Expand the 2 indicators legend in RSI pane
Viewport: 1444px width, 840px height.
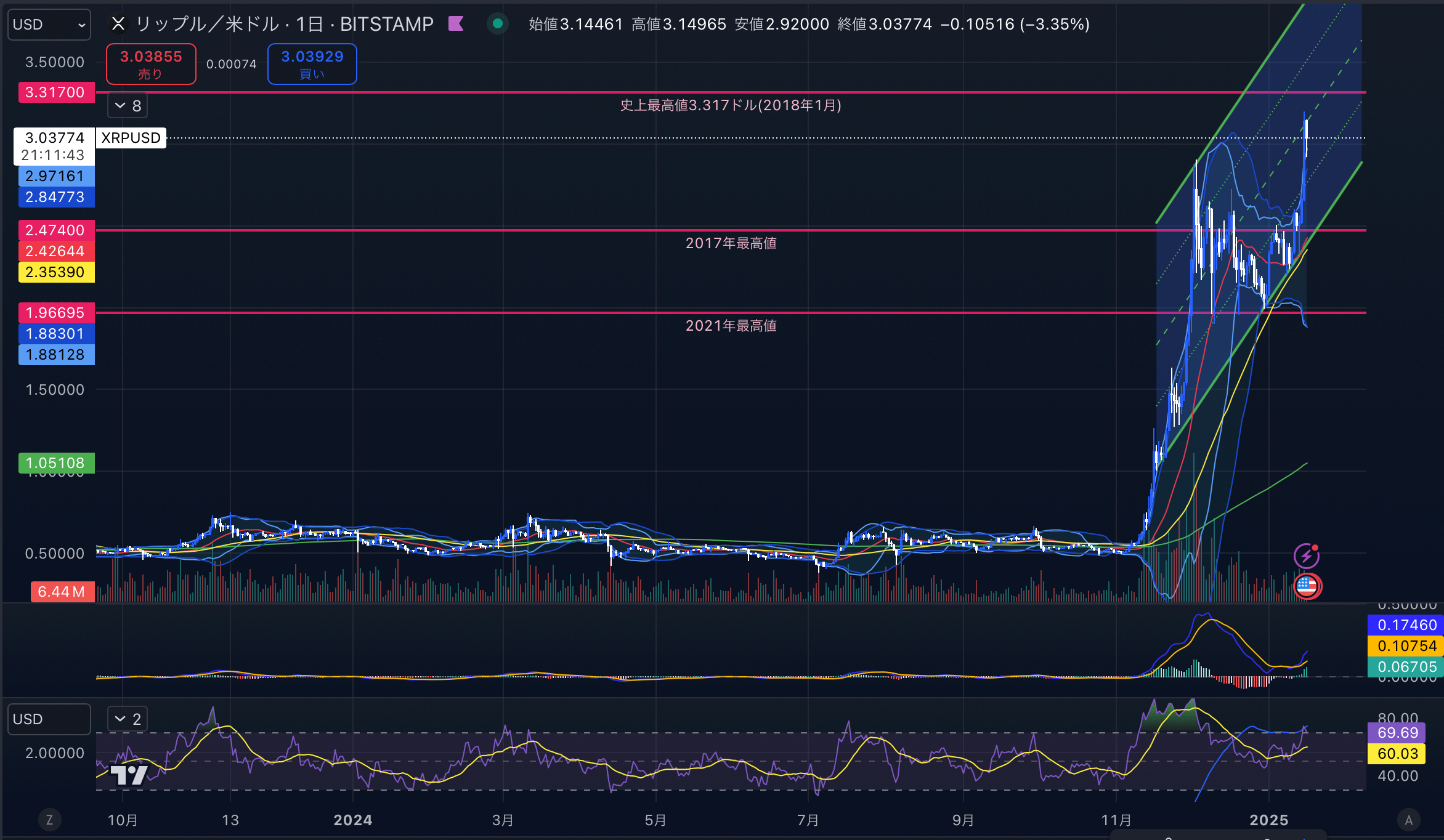tap(128, 719)
